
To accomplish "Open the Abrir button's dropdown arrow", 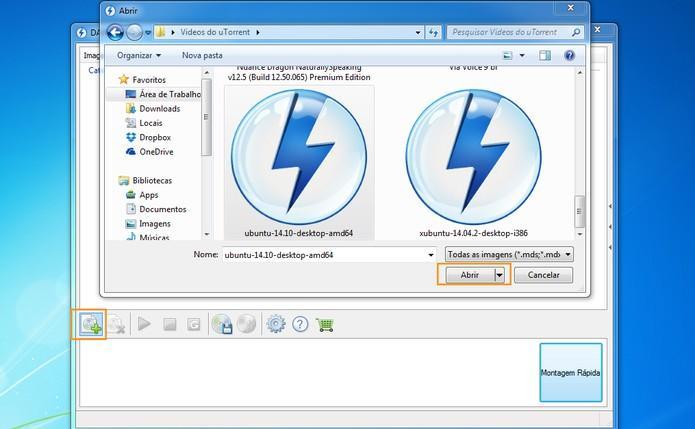I will [500, 275].
